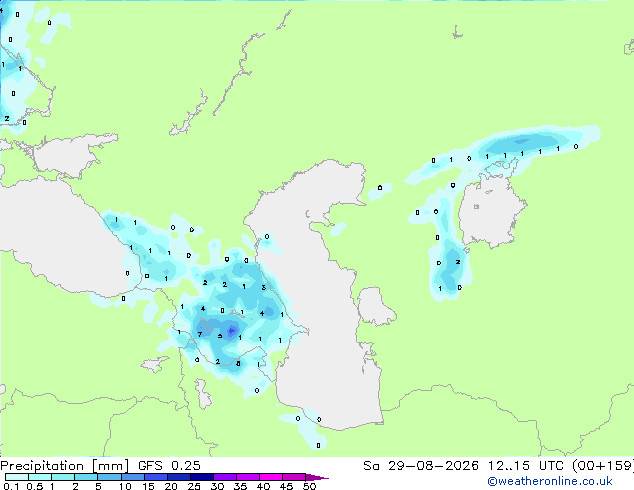This screenshot has height=490, width=634.
Task: Click the forecast date 'Sa 29-08-2026'
Action: [x=421, y=466]
